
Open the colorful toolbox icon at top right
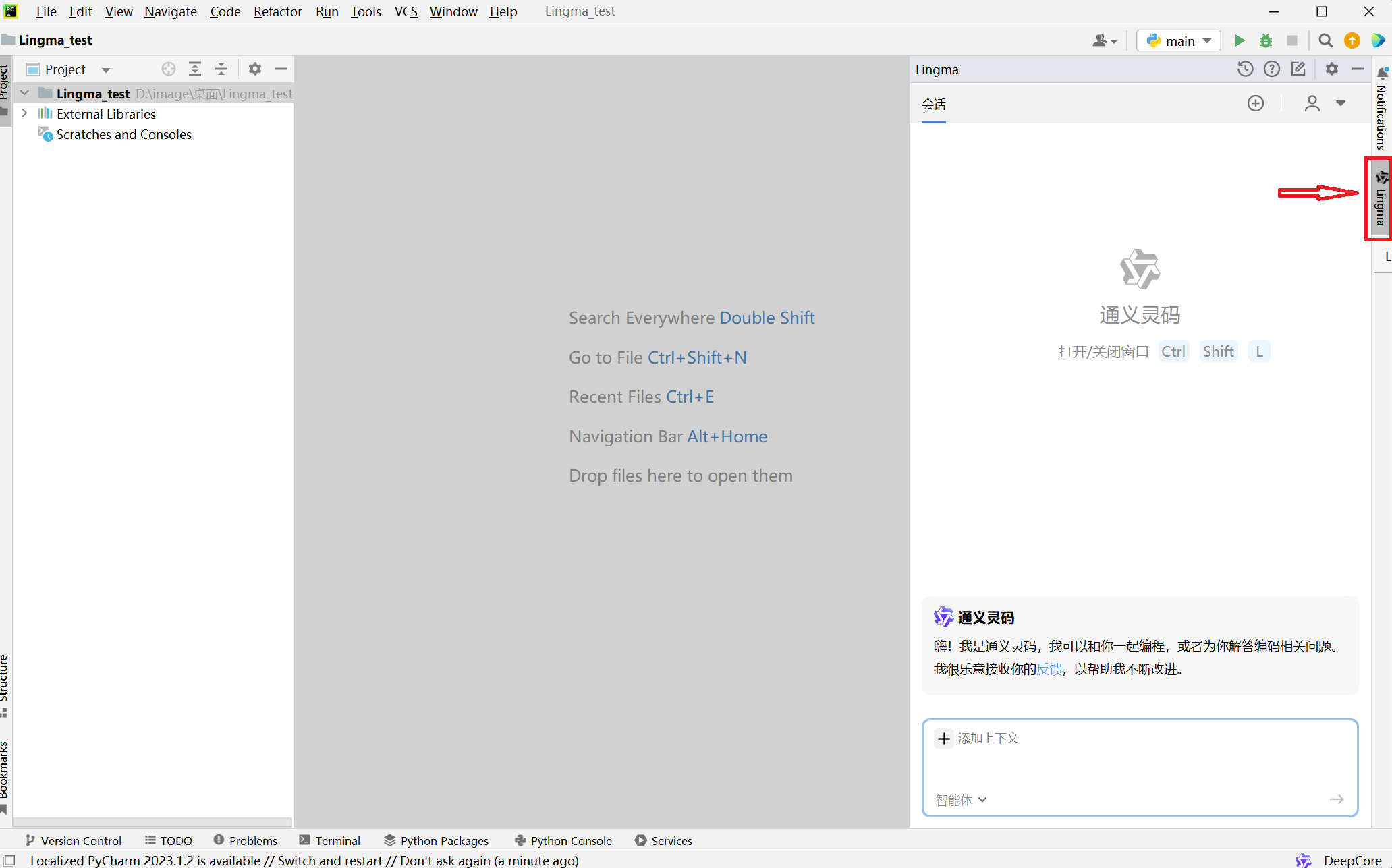(1378, 40)
